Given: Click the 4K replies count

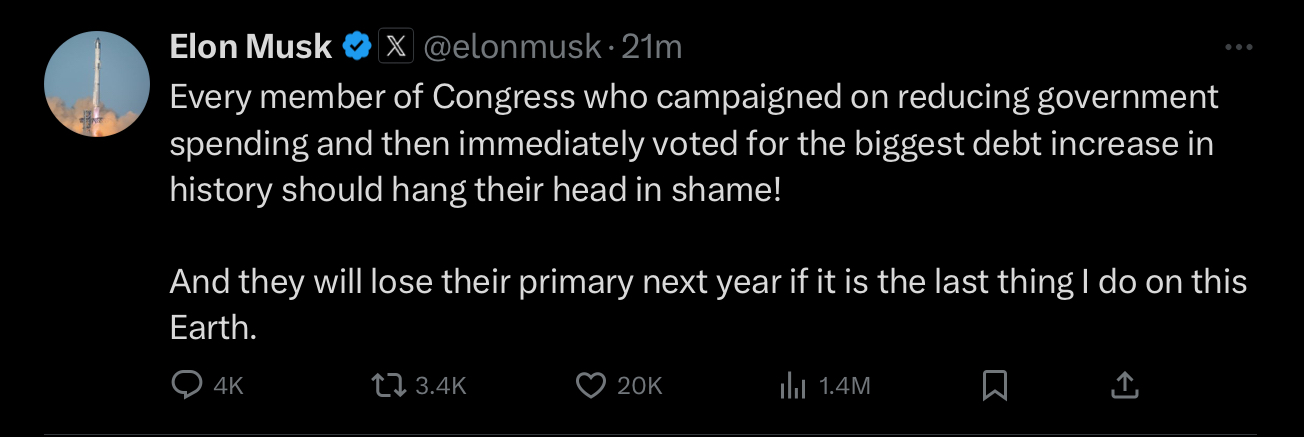Looking at the screenshot, I should point(229,386).
